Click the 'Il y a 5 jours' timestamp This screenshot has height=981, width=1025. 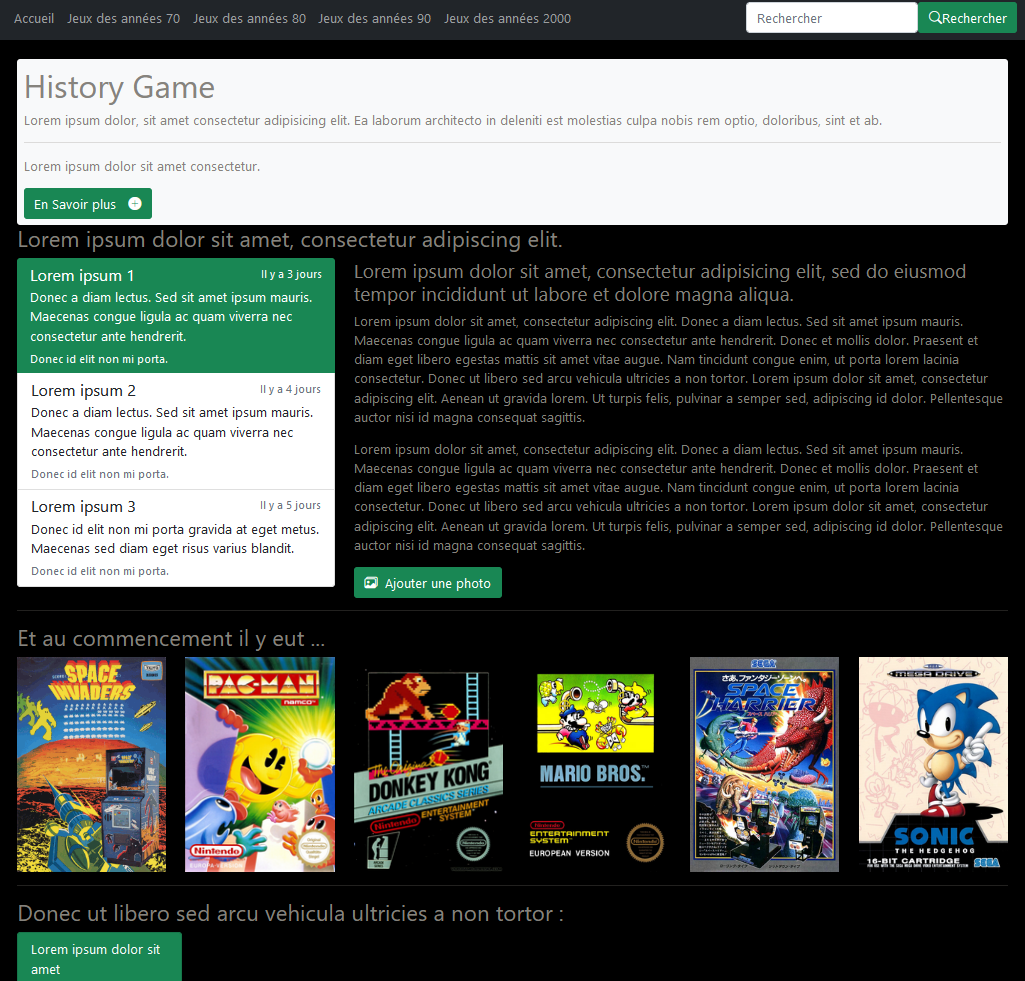pos(290,505)
